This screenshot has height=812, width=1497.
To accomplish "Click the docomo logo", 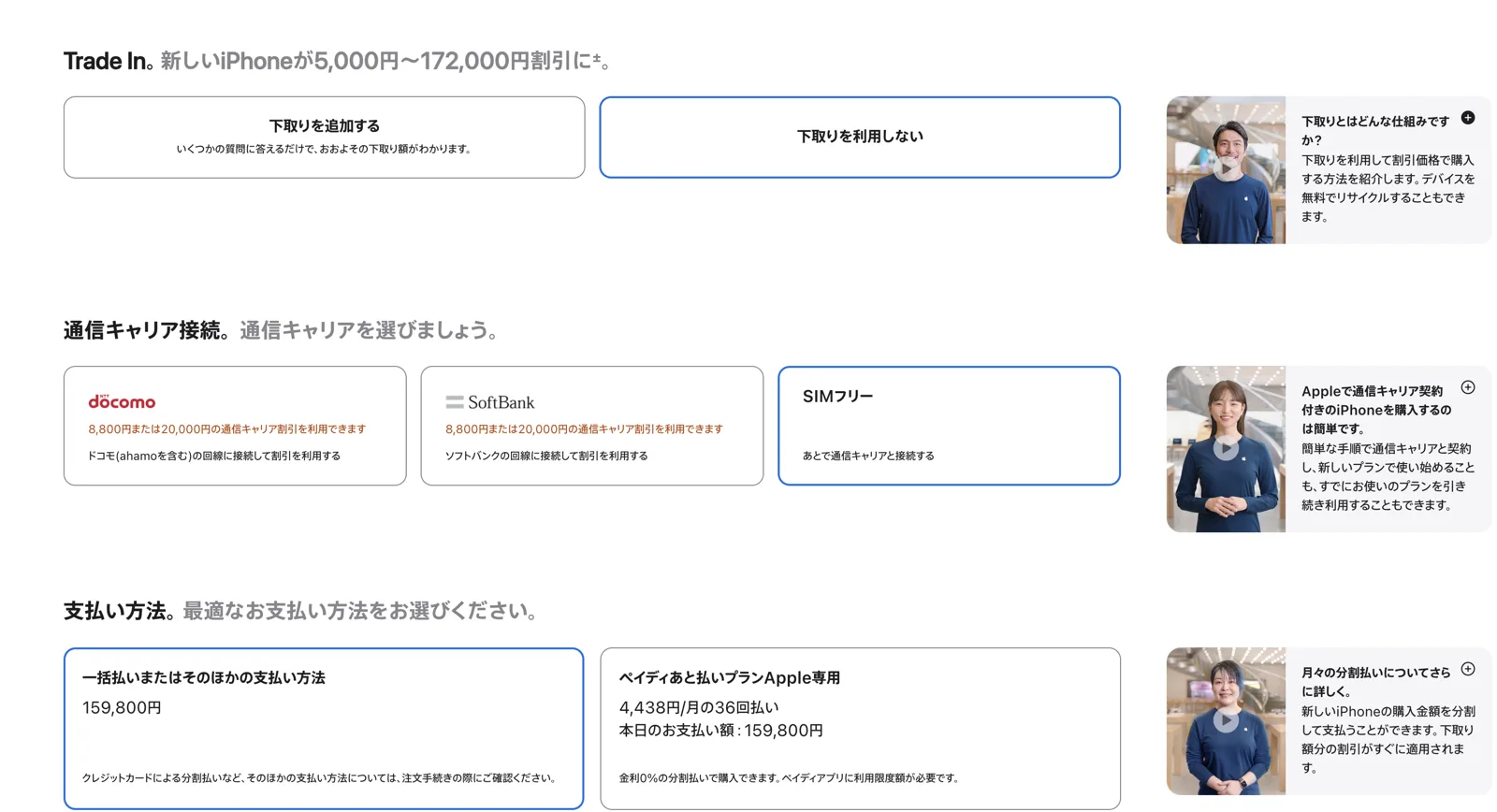I will [122, 401].
